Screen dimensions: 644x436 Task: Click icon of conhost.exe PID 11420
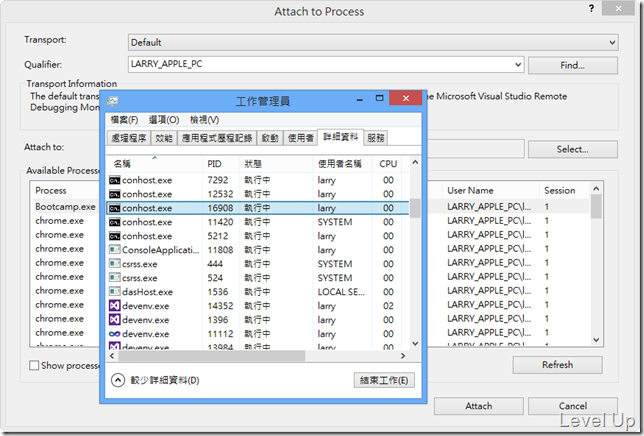point(115,222)
